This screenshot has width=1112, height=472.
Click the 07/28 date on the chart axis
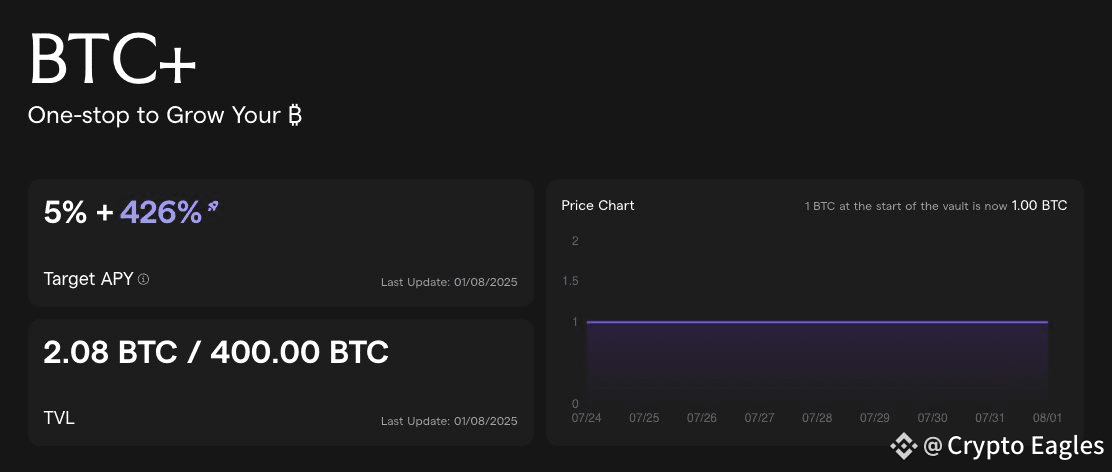point(817,418)
